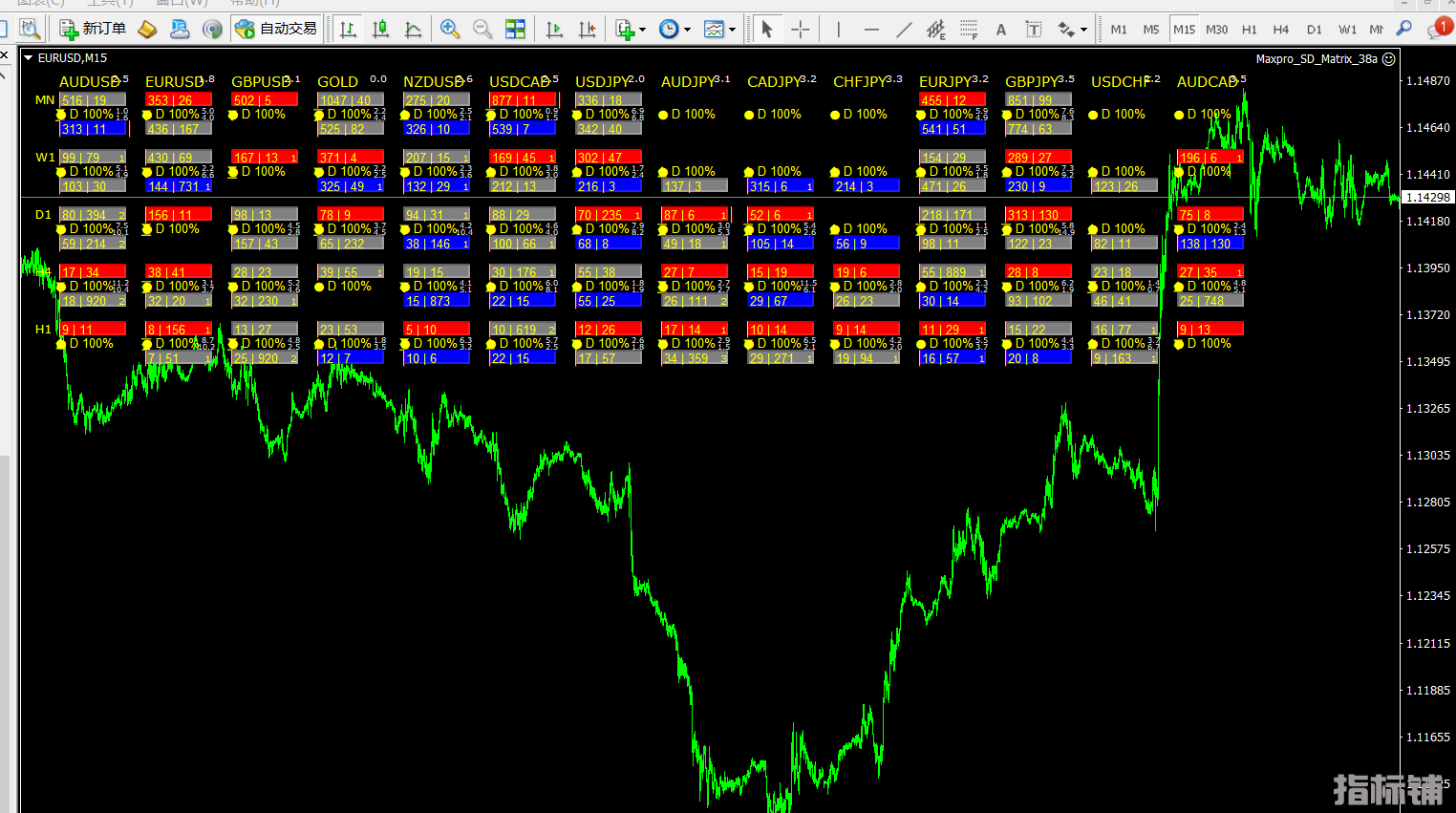The image size is (1456, 813).
Task: Open the arrows objects dropdown
Action: click(x=1071, y=30)
